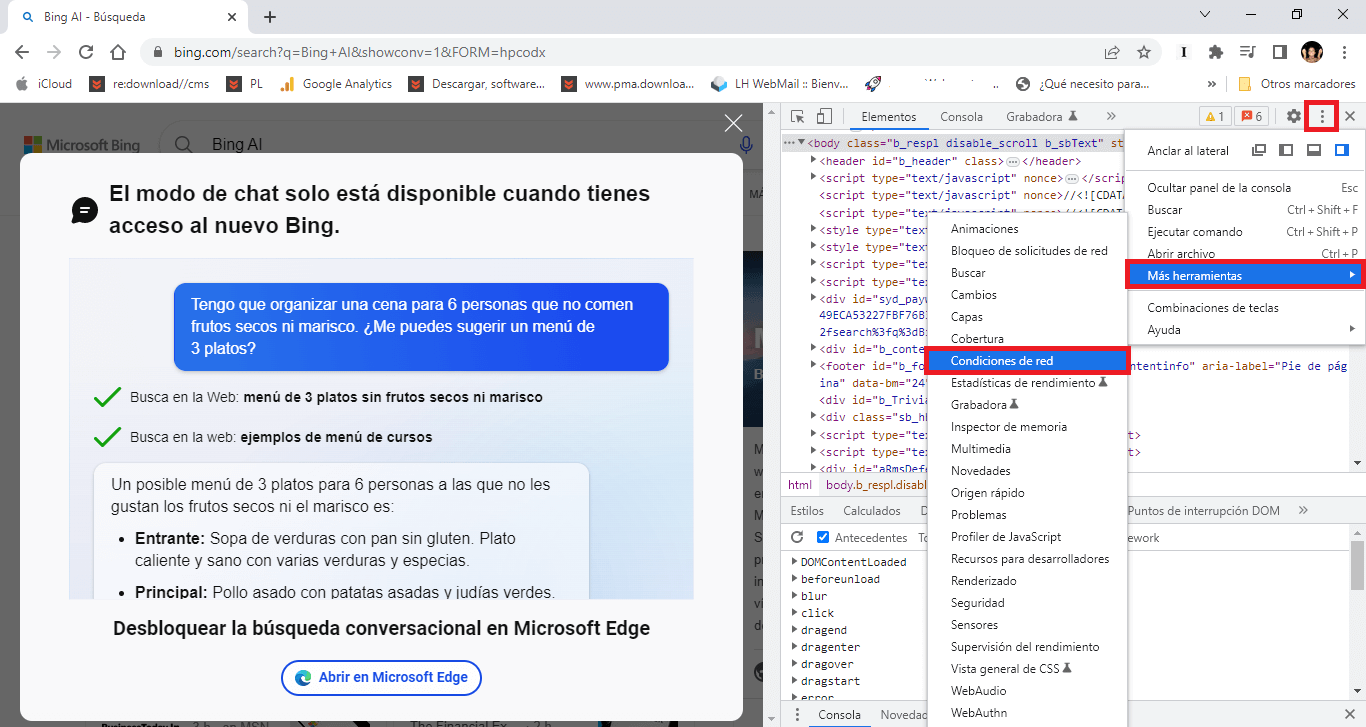
Task: Go back using the browser back arrow
Action: (22, 52)
